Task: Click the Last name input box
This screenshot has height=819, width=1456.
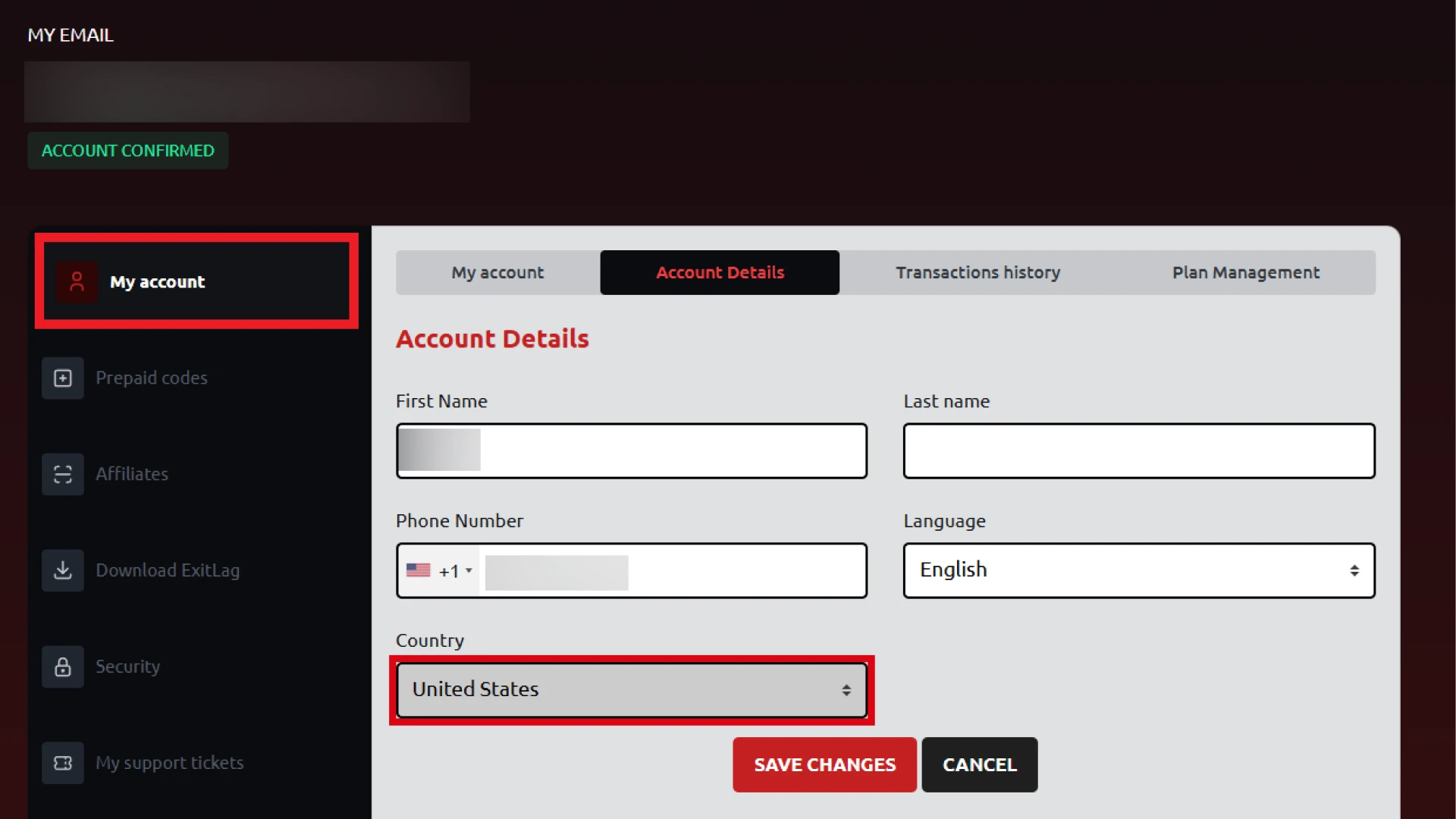Action: (x=1138, y=450)
